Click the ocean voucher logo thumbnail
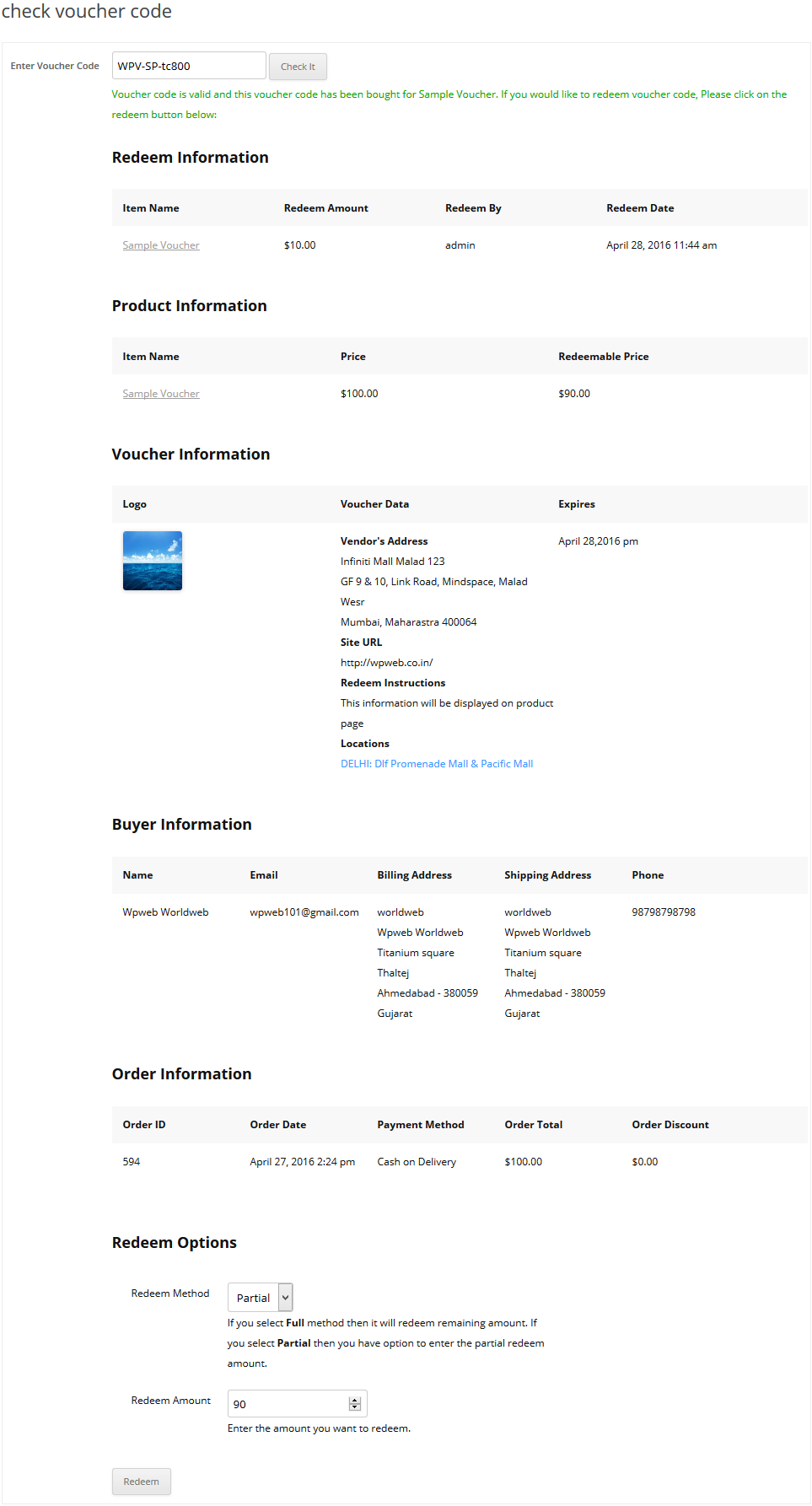Viewport: 812px width, 1506px height. pos(153,561)
